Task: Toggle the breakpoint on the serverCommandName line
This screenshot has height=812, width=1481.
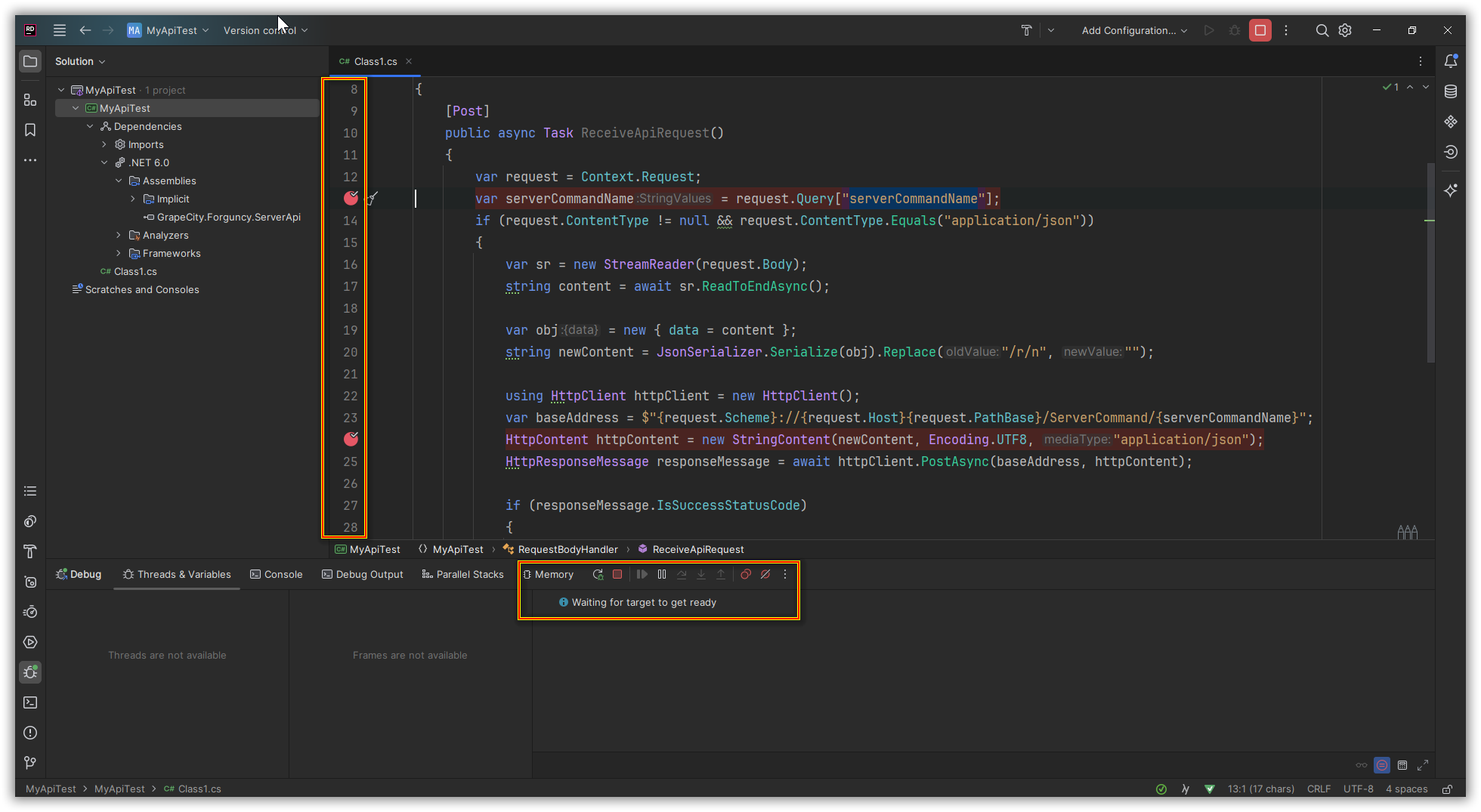Action: click(351, 198)
